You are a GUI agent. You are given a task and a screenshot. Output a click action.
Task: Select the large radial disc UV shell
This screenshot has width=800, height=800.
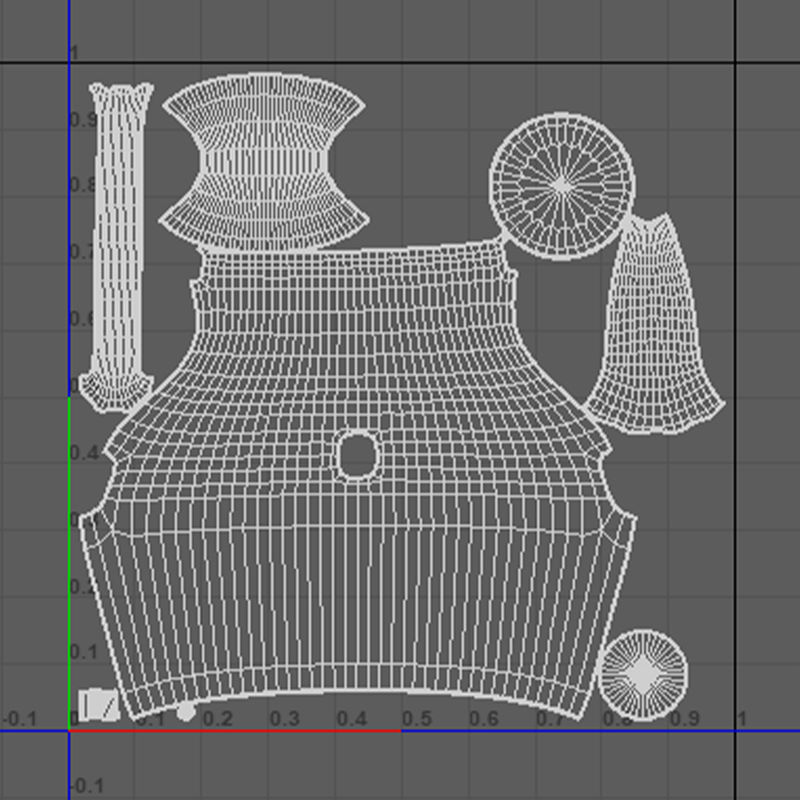pyautogui.click(x=562, y=186)
